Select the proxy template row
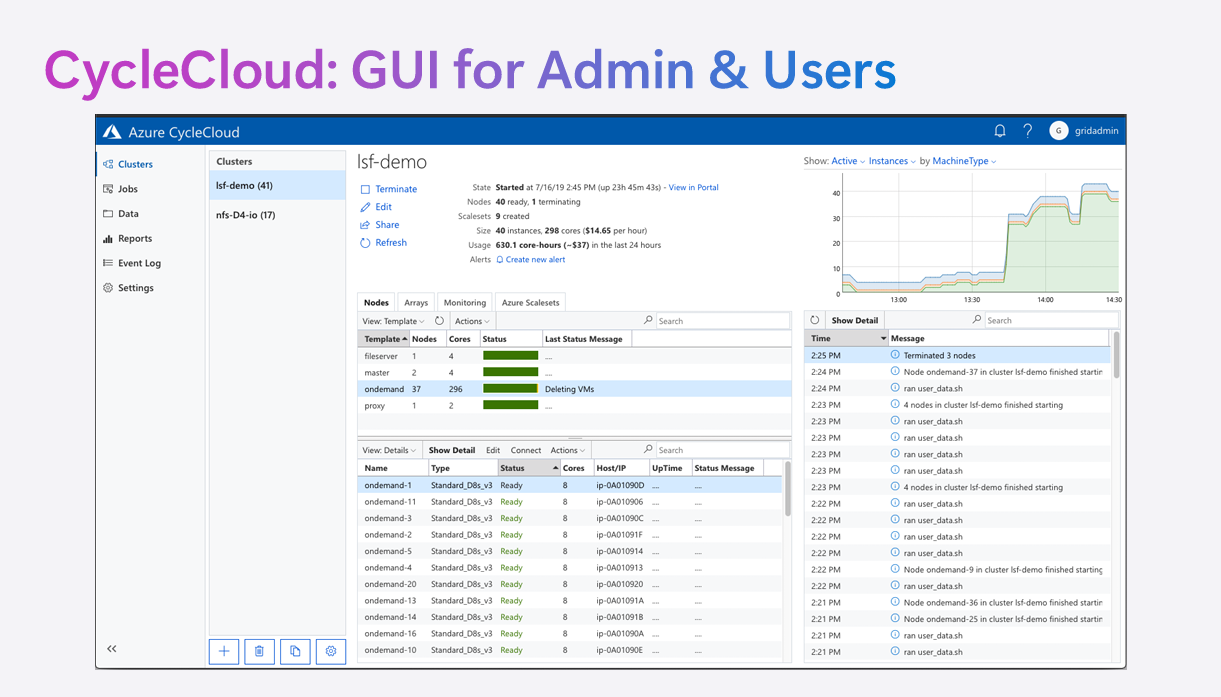 pos(574,405)
